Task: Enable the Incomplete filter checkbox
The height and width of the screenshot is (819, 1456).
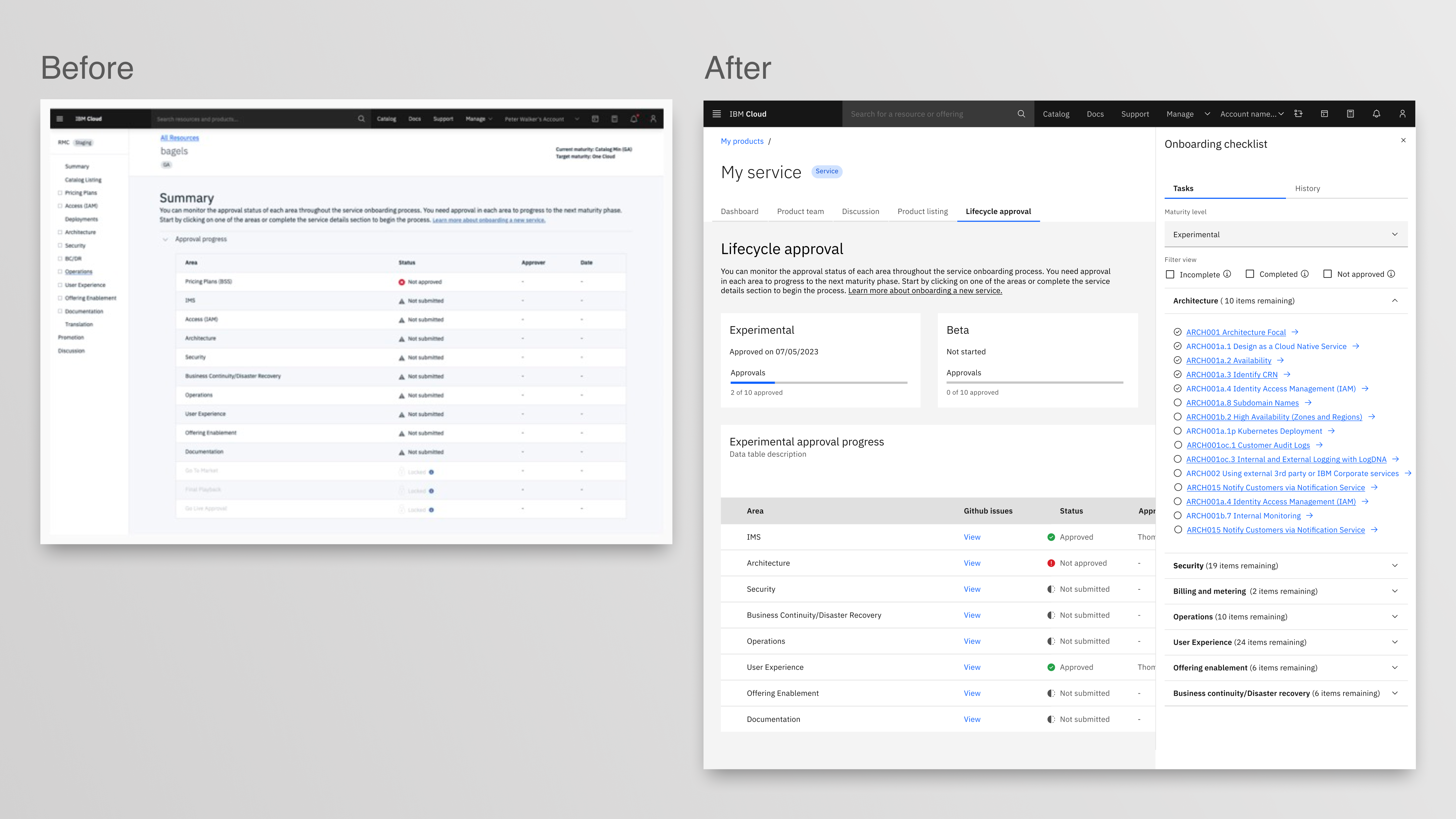Action: [1170, 275]
